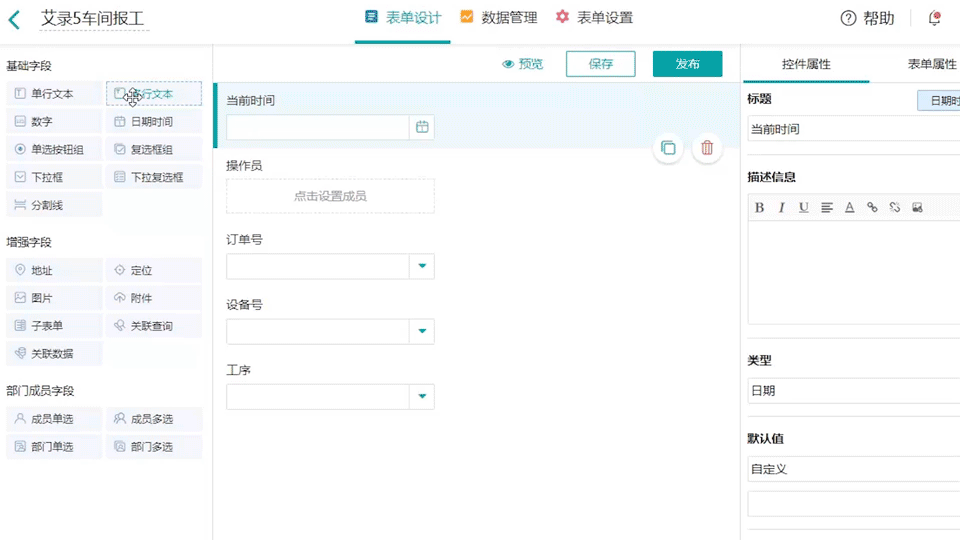This screenshot has height=540, width=960.
Task: Insert a link in description editor
Action: point(872,208)
